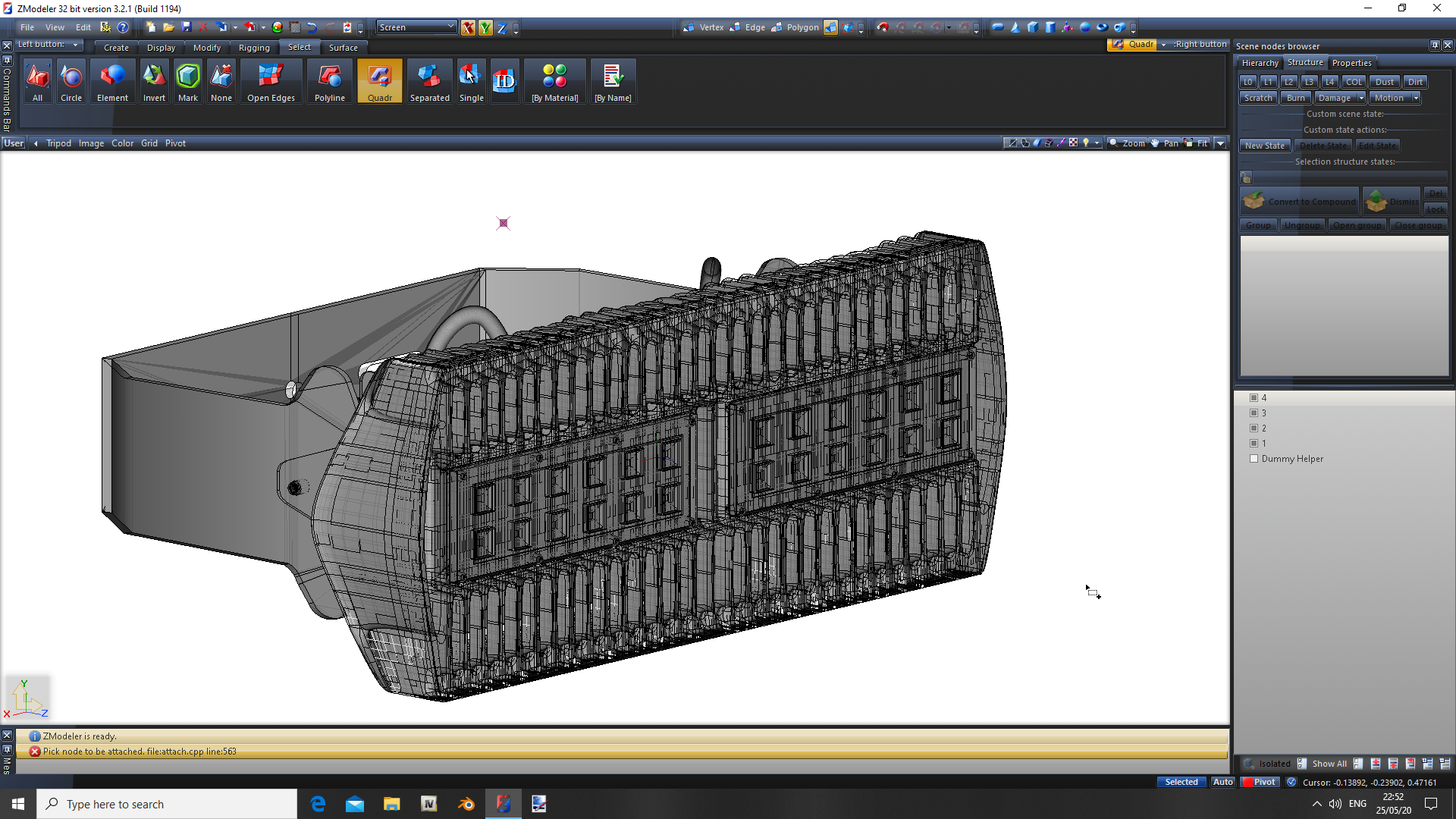Open the Modify ribbon tab

(x=206, y=48)
